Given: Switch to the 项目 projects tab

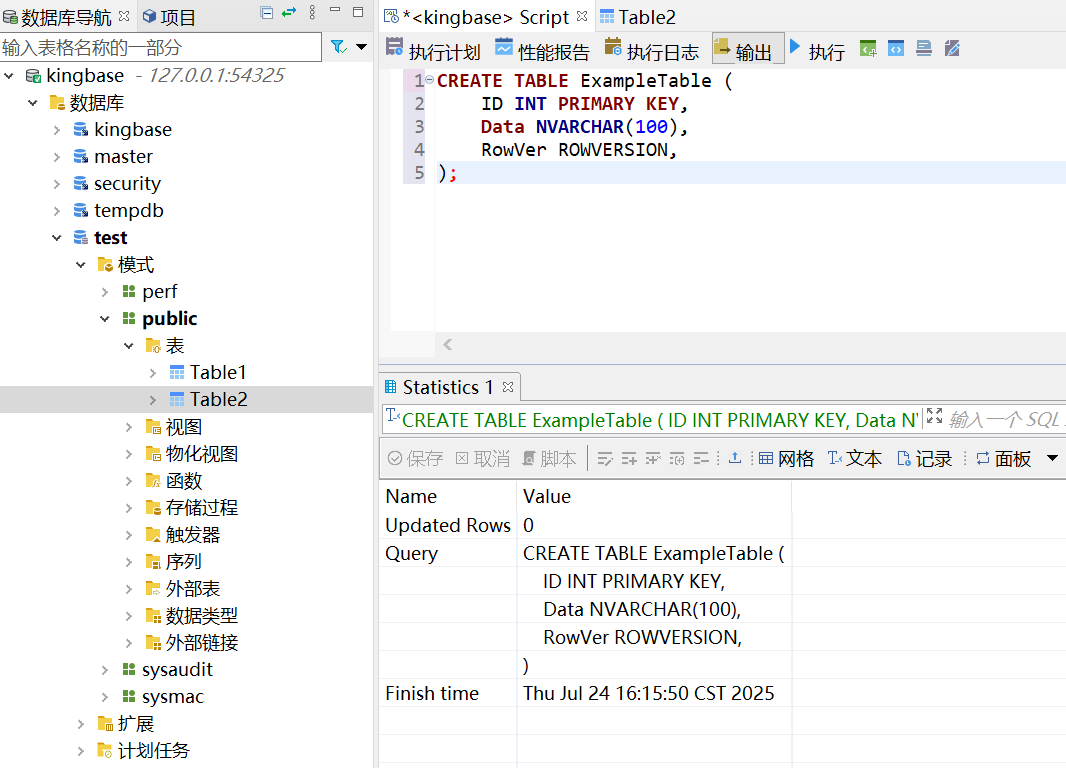Looking at the screenshot, I should [169, 17].
